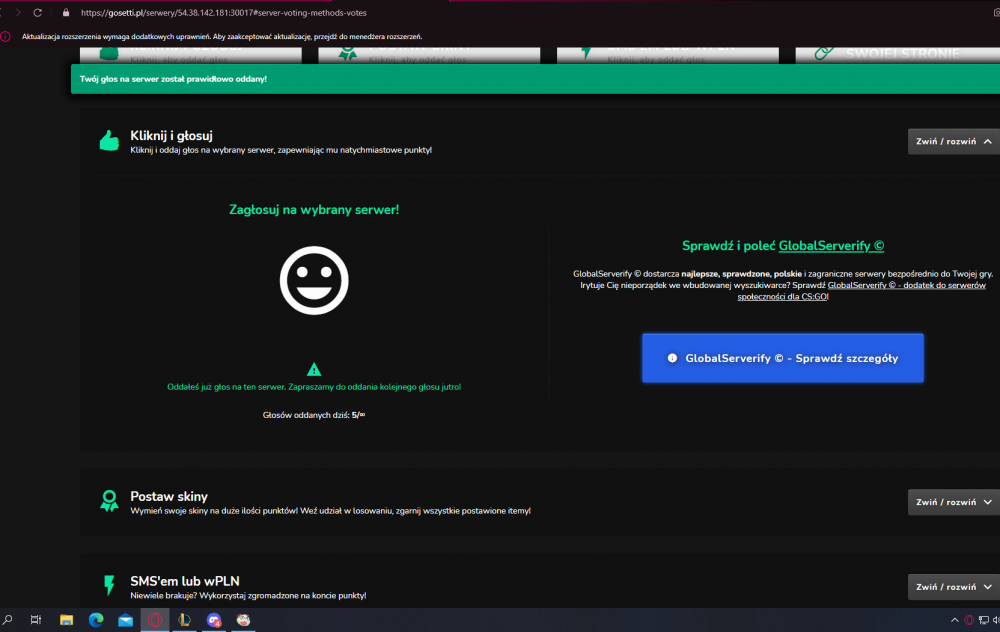Go forward with the browser arrow
The width and height of the screenshot is (1000, 632).
pos(18,13)
